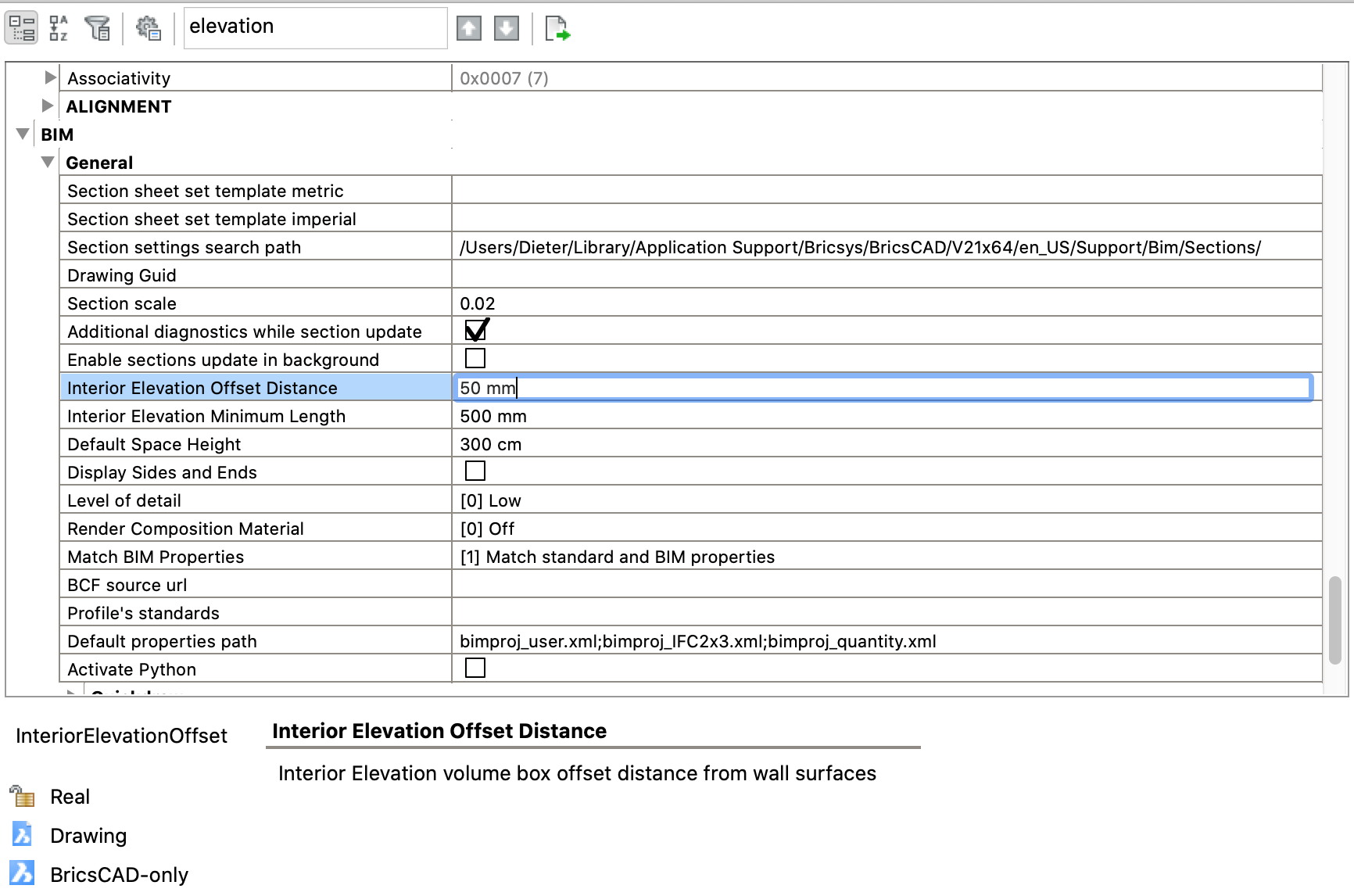Click the vertical scrollbar thumb
Viewport: 1354px width, 896px height.
coord(1335,618)
